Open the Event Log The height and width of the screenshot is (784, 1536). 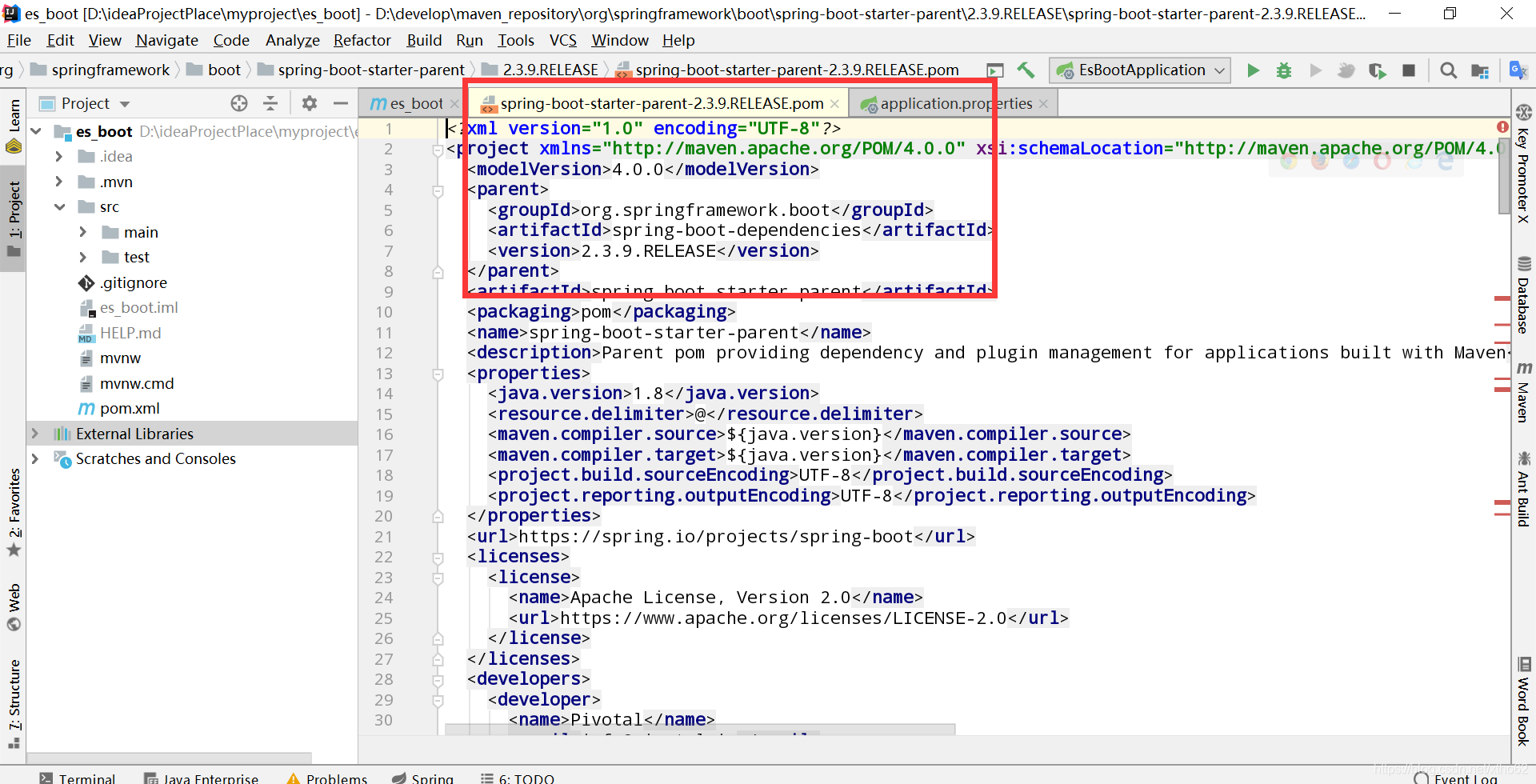tap(1456, 778)
